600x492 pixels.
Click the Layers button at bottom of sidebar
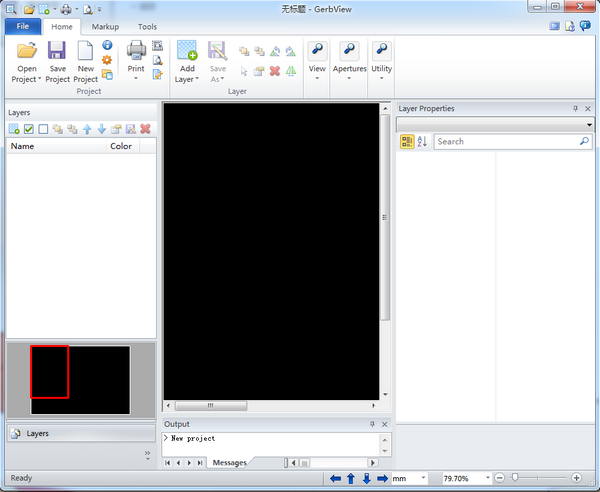(x=38, y=434)
